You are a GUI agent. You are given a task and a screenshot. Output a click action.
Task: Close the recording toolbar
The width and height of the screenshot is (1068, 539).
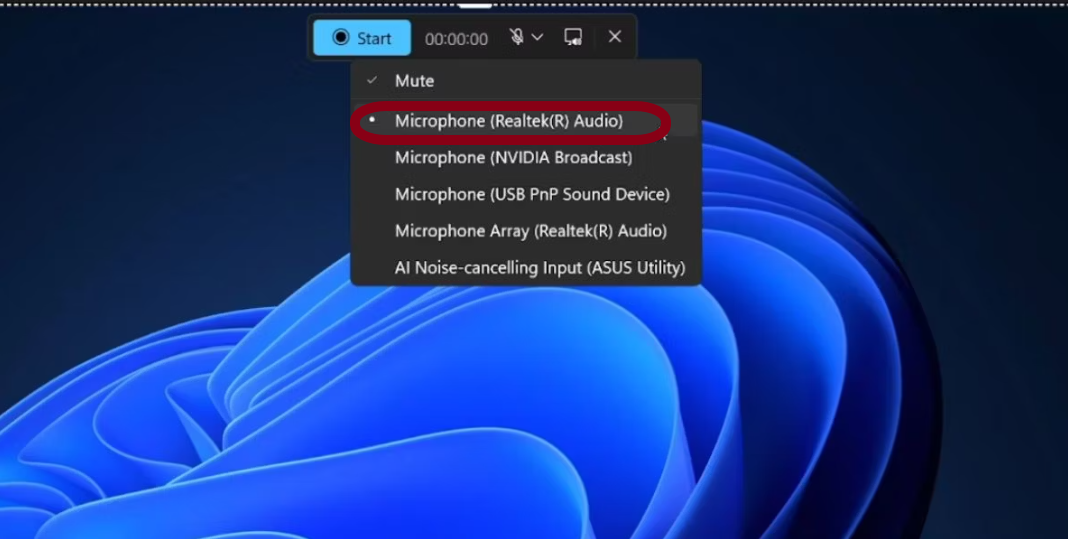pos(614,37)
